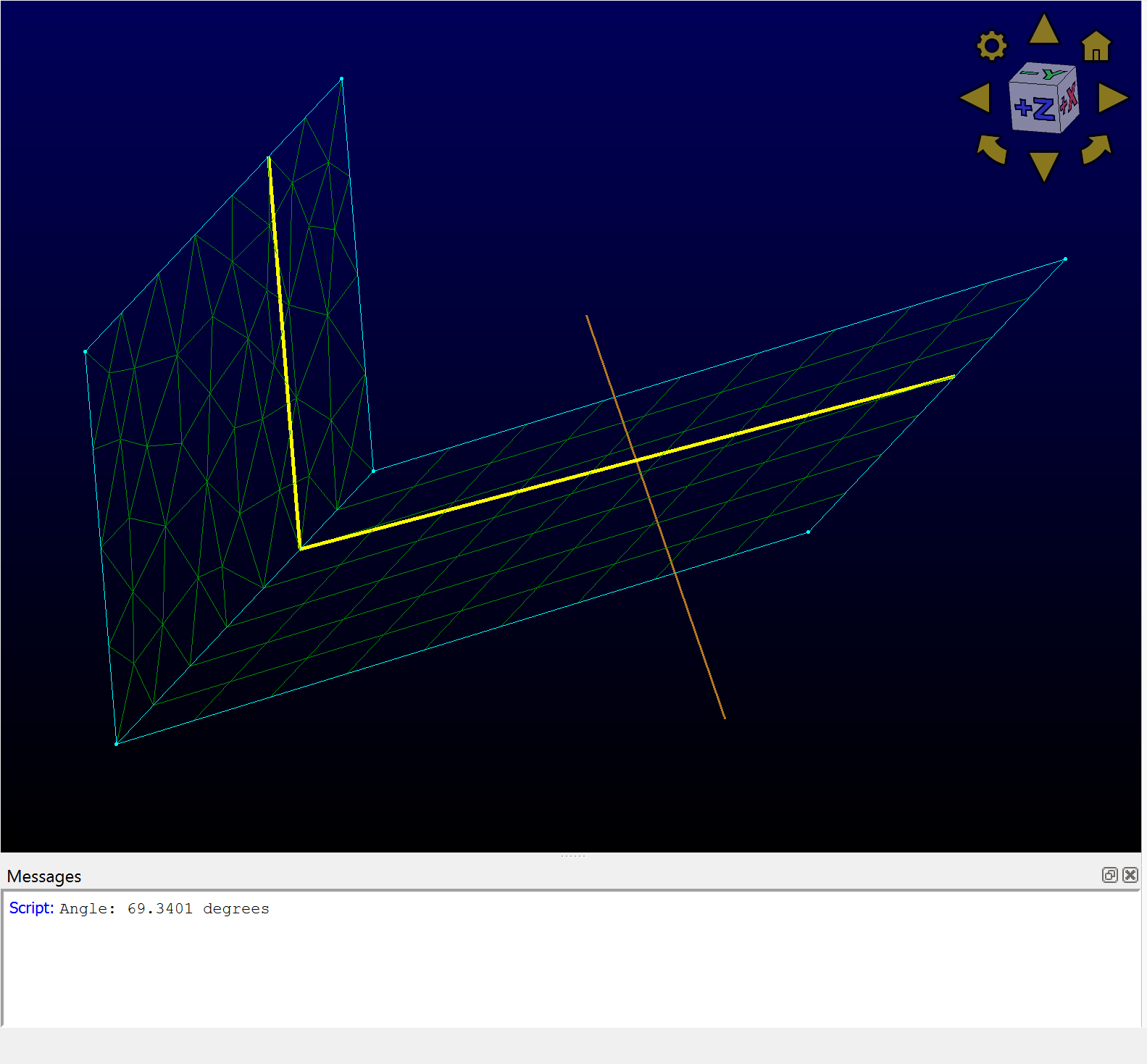1147x1064 pixels.
Task: Click the 'Script:' message prefix
Action: point(31,908)
